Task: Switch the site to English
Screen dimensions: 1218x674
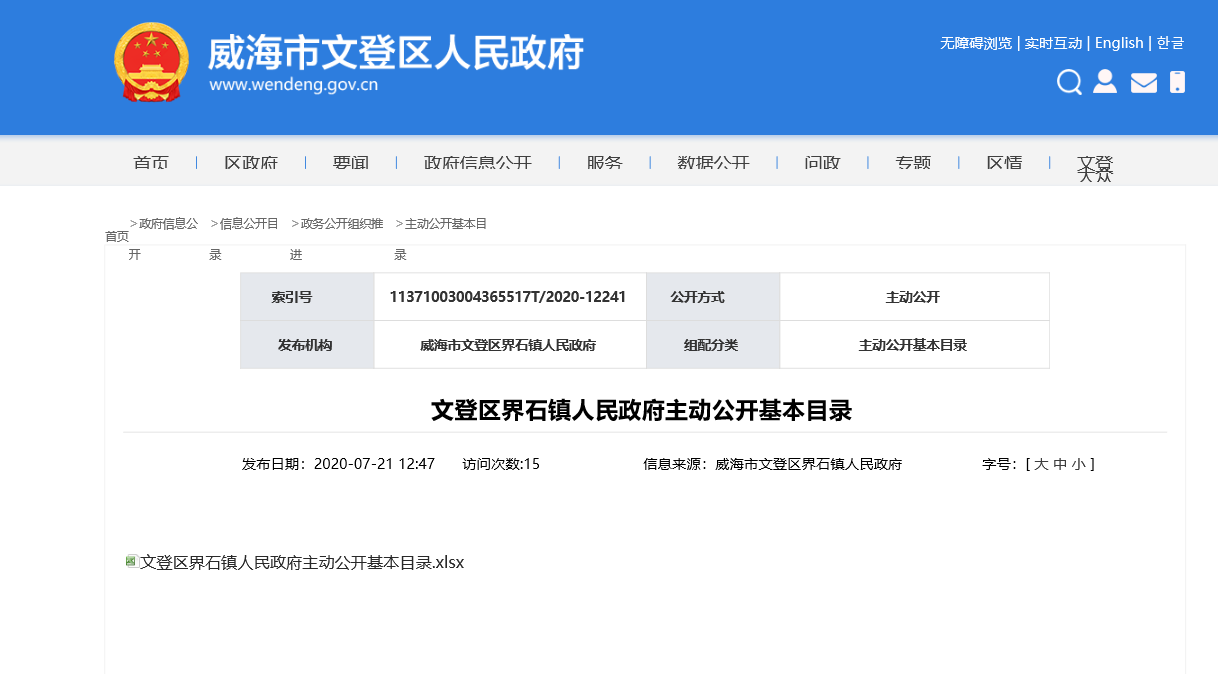Action: (1119, 43)
